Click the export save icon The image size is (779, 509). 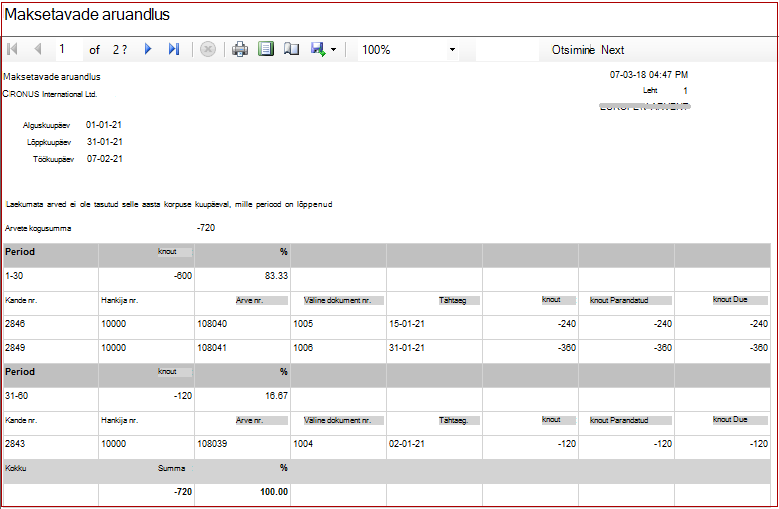pos(318,49)
